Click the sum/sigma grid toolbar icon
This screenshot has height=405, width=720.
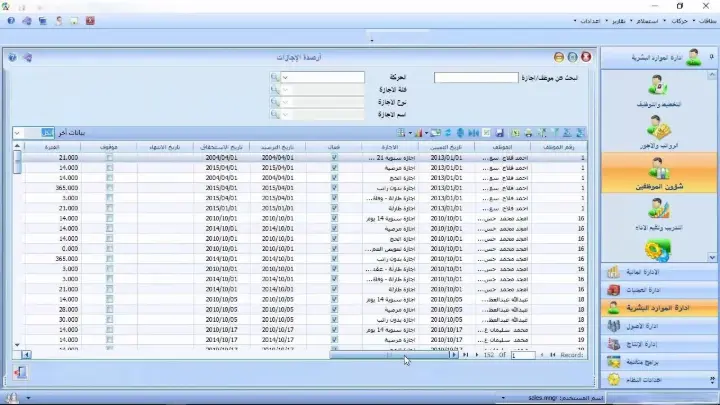[567, 133]
